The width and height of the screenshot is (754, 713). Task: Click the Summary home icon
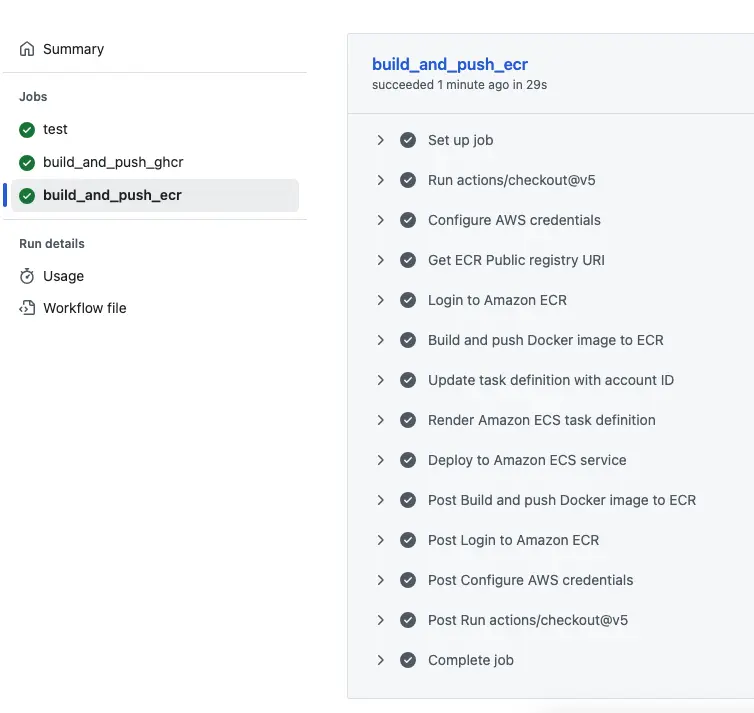click(27, 49)
